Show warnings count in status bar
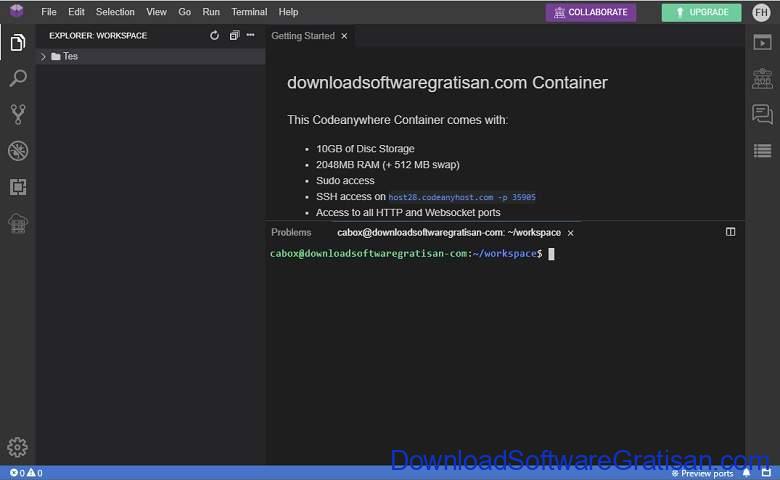 click(x=35, y=473)
